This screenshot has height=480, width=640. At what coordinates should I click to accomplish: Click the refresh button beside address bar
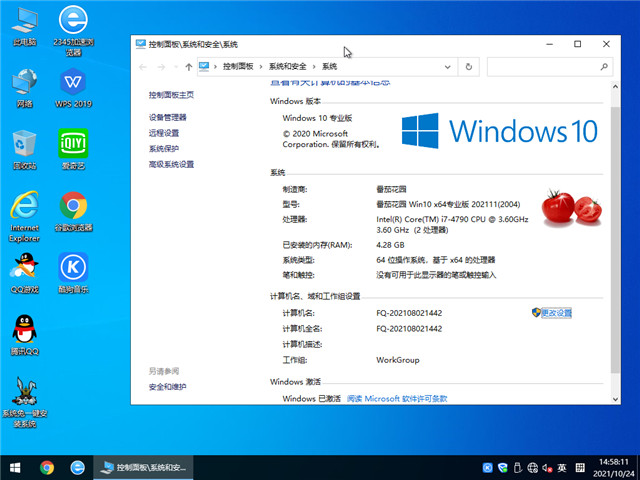470,67
